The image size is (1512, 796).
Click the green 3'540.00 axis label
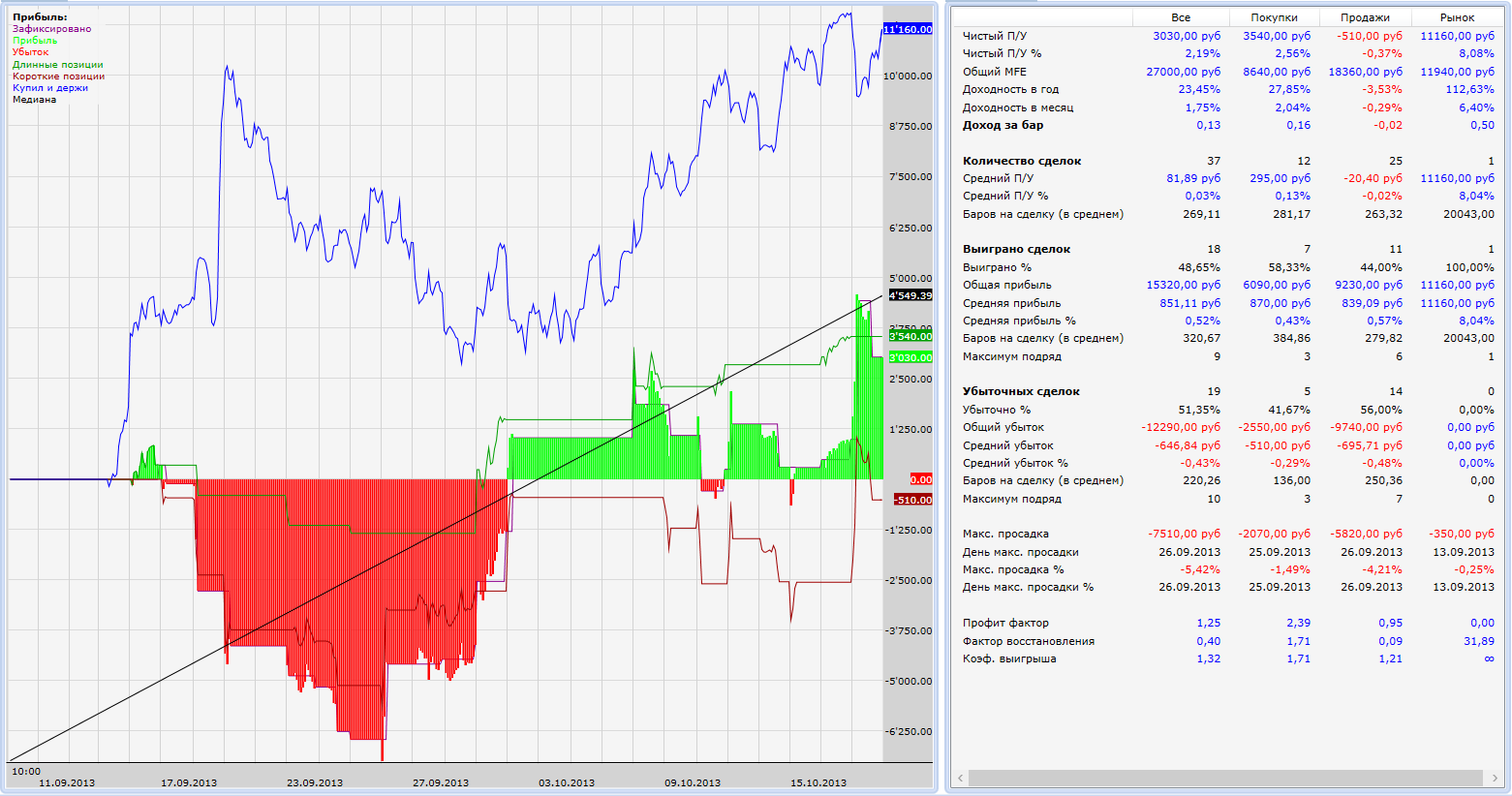910,336
